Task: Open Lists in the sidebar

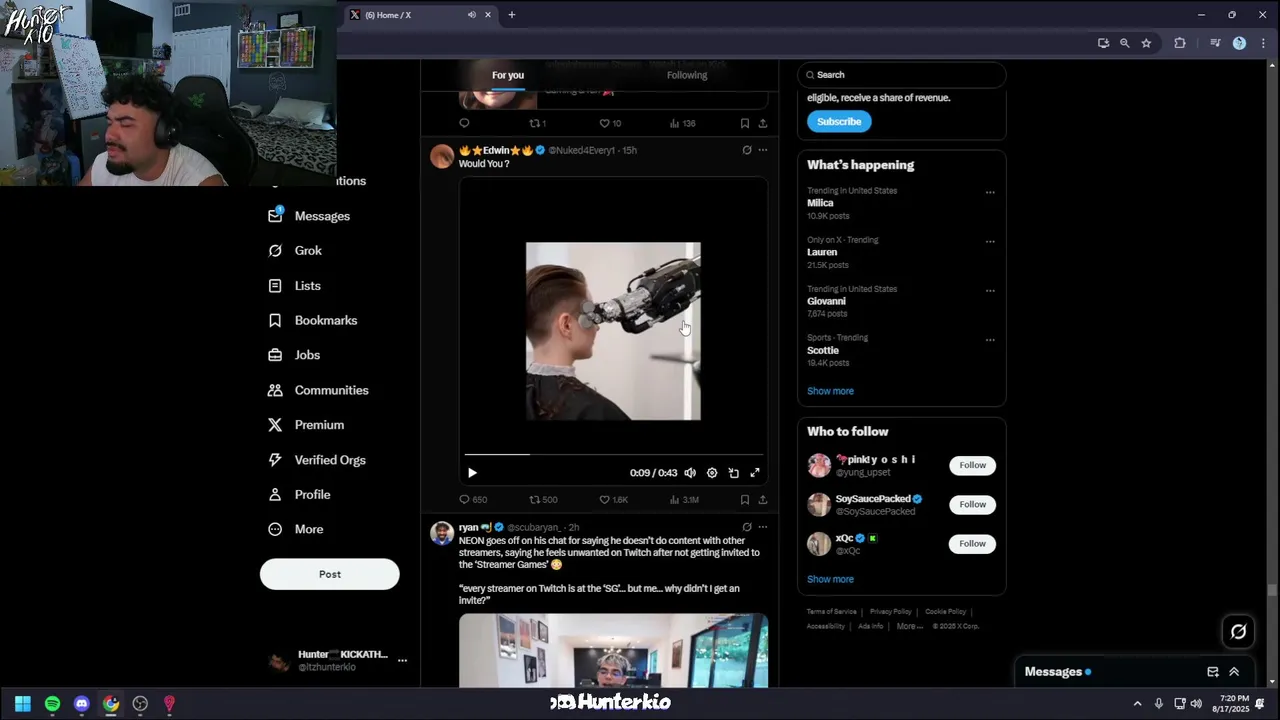Action: tap(295, 286)
